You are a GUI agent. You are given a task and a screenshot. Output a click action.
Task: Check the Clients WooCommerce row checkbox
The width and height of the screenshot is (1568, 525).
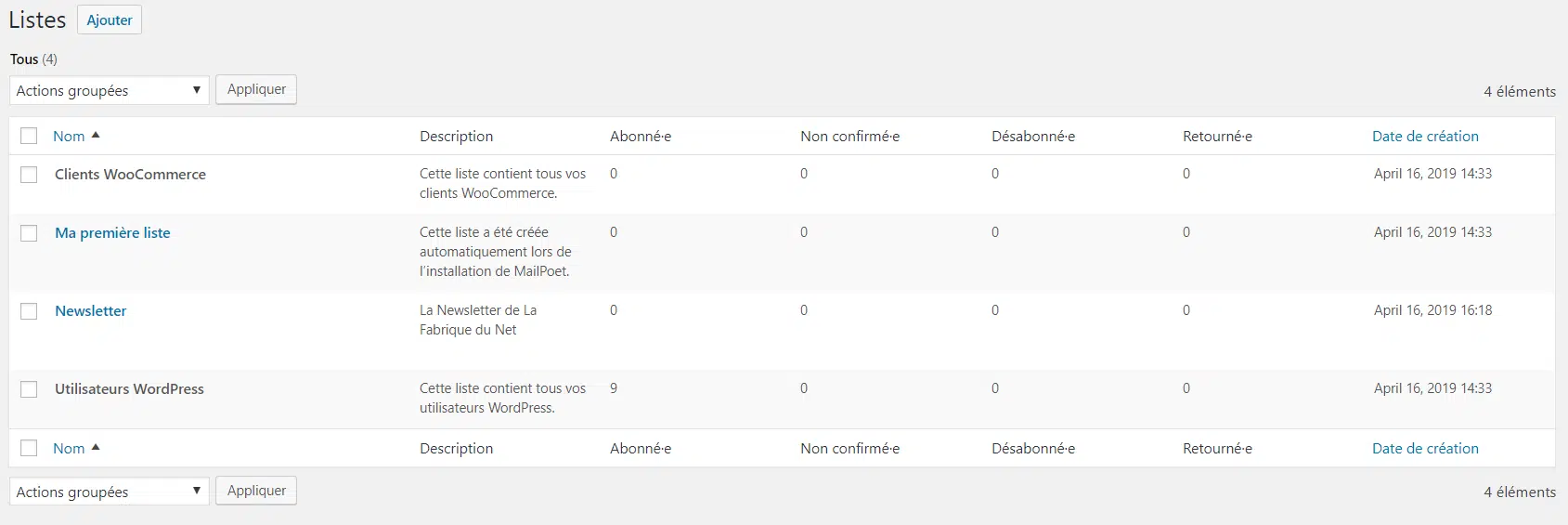29,175
